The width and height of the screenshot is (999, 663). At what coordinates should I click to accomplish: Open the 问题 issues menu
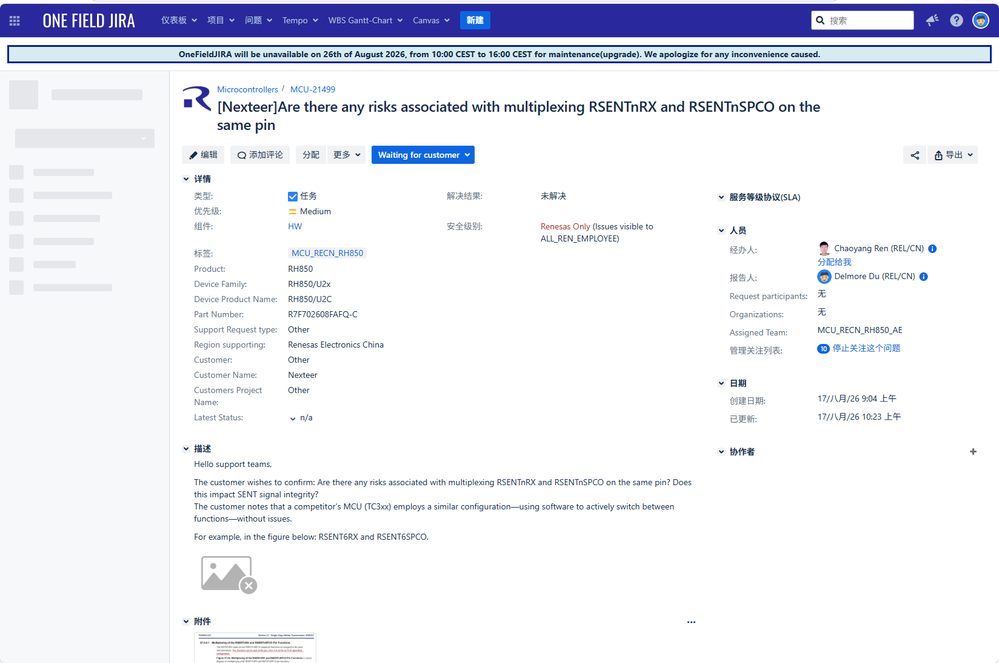click(x=259, y=20)
